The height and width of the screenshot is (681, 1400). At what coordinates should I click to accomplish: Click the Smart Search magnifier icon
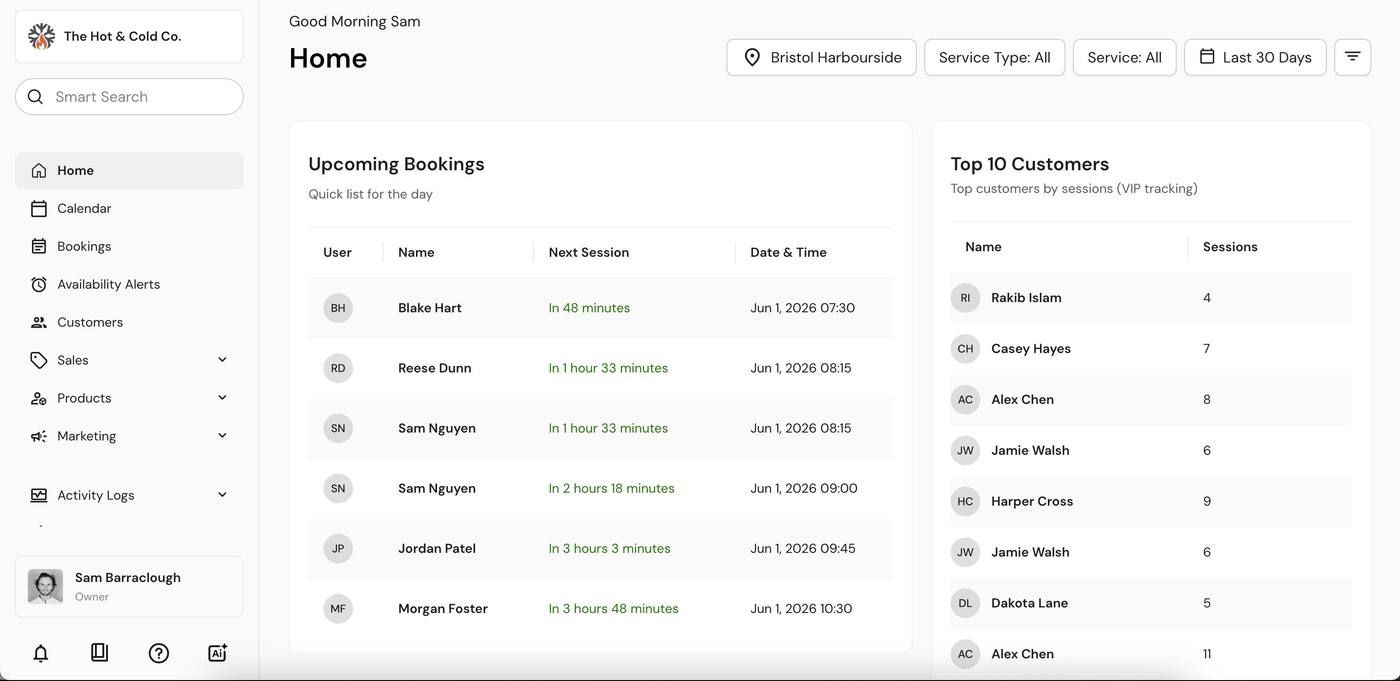(35, 97)
